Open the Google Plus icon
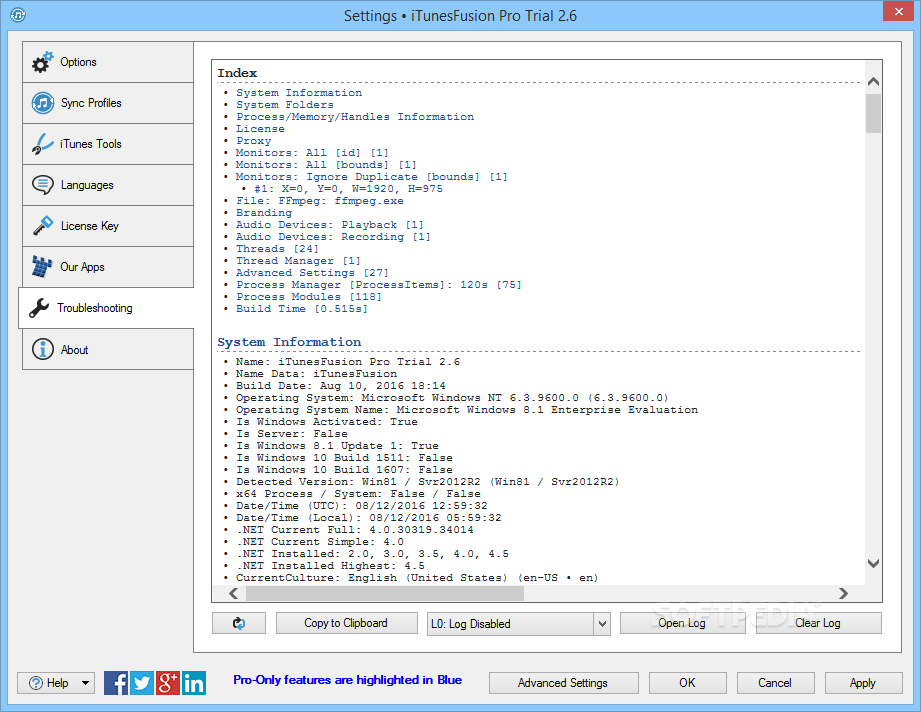This screenshot has height=712, width=921. [x=167, y=683]
